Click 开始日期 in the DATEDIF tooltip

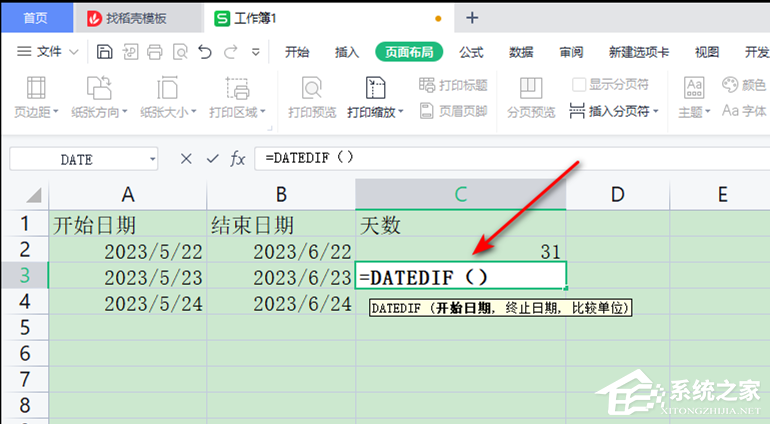(x=464, y=308)
